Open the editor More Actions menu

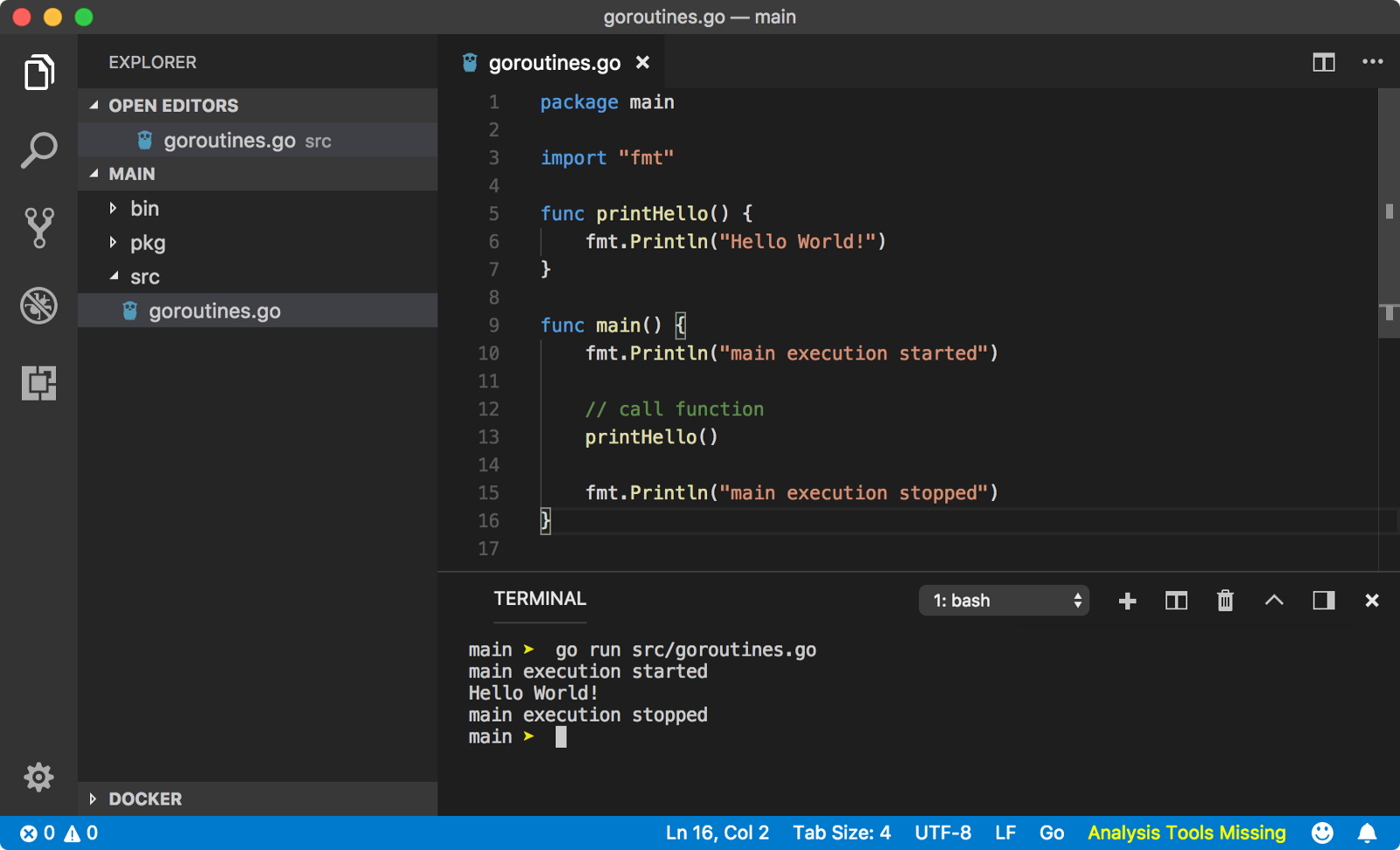pos(1372,62)
